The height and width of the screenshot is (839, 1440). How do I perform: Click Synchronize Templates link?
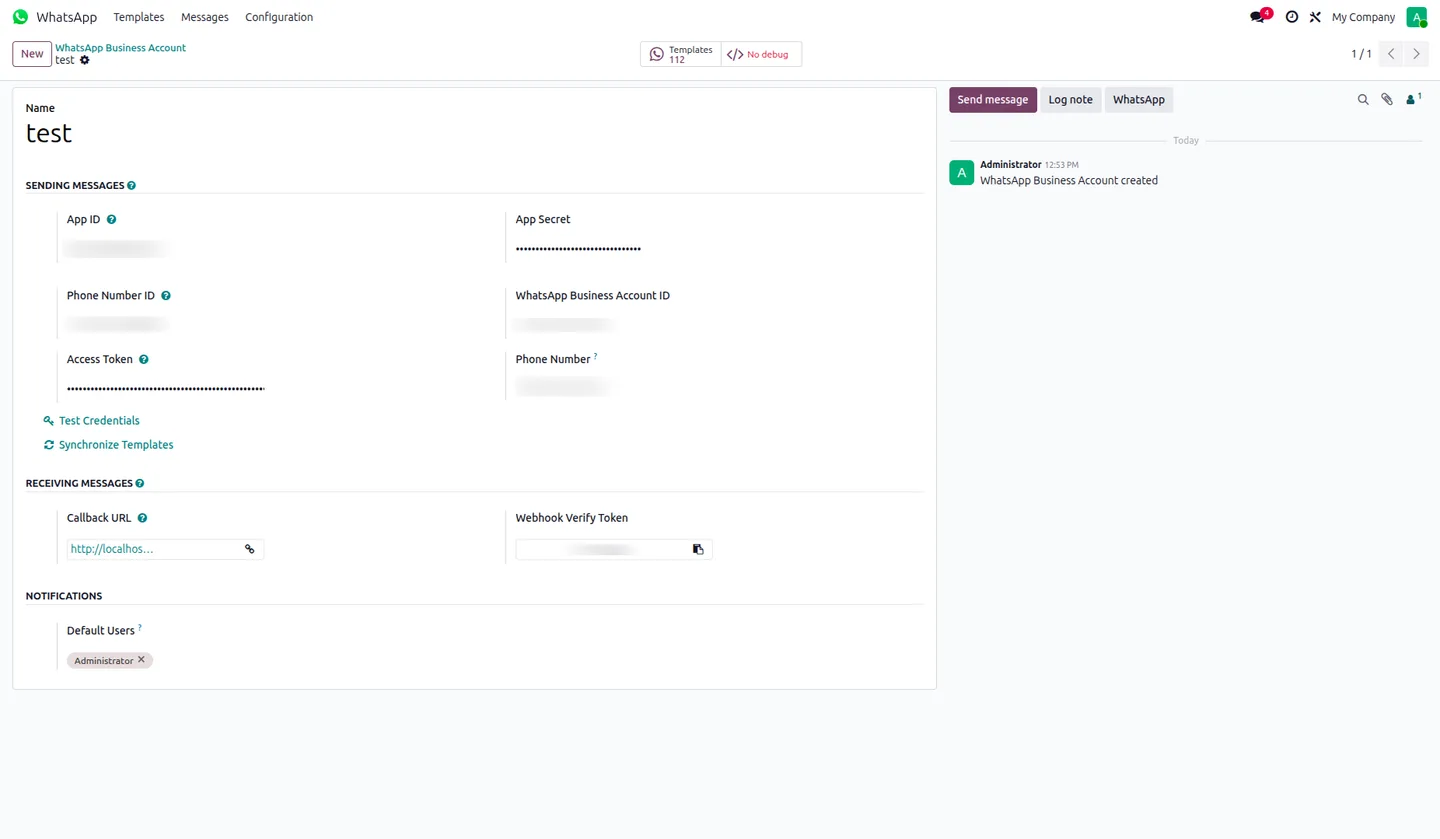[109, 445]
